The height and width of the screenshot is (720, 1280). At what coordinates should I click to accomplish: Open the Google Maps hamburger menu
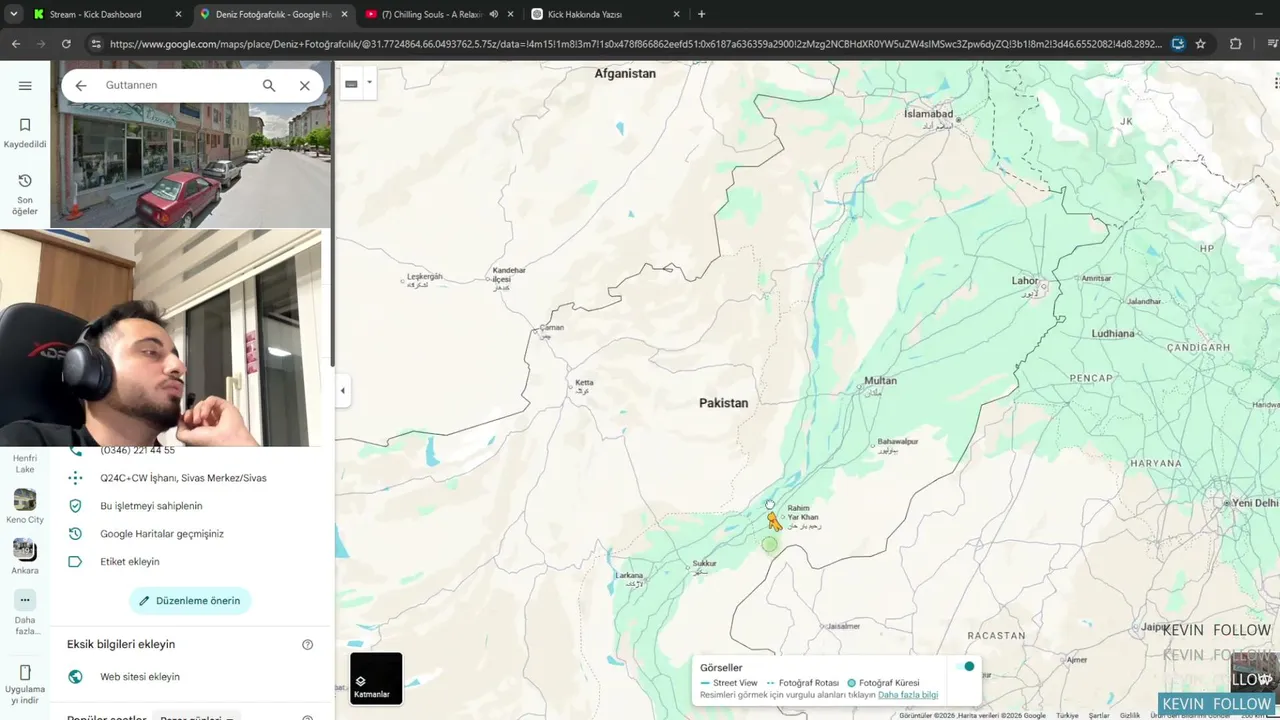pos(25,86)
